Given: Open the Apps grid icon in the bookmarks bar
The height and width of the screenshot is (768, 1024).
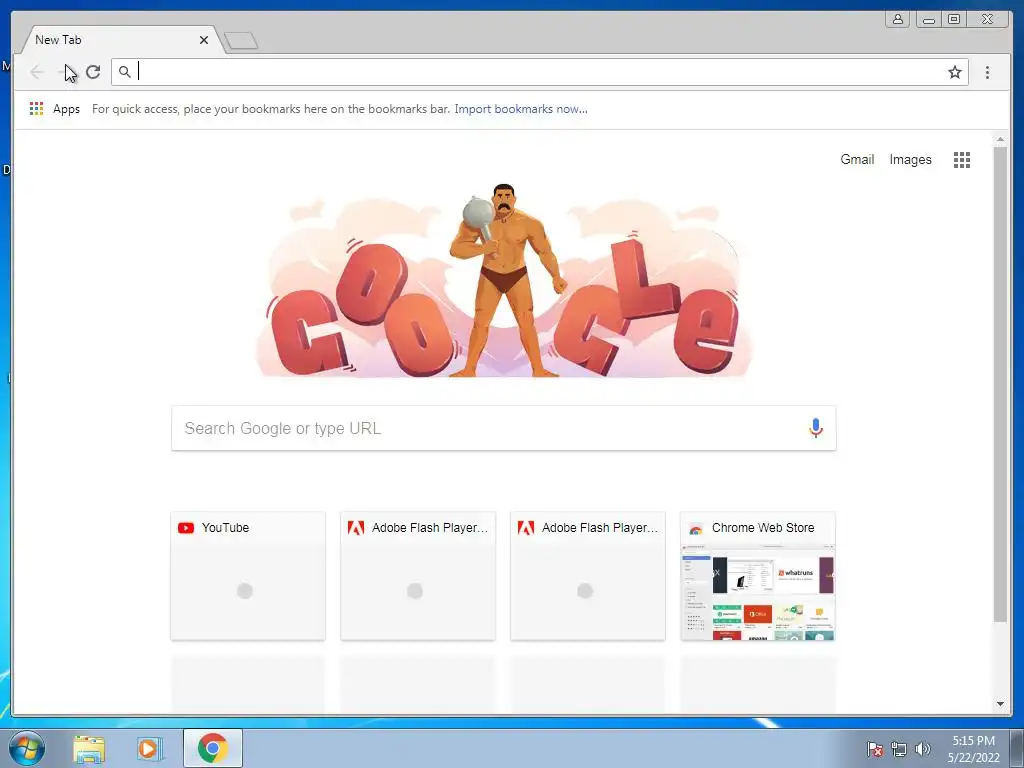Looking at the screenshot, I should click(37, 108).
